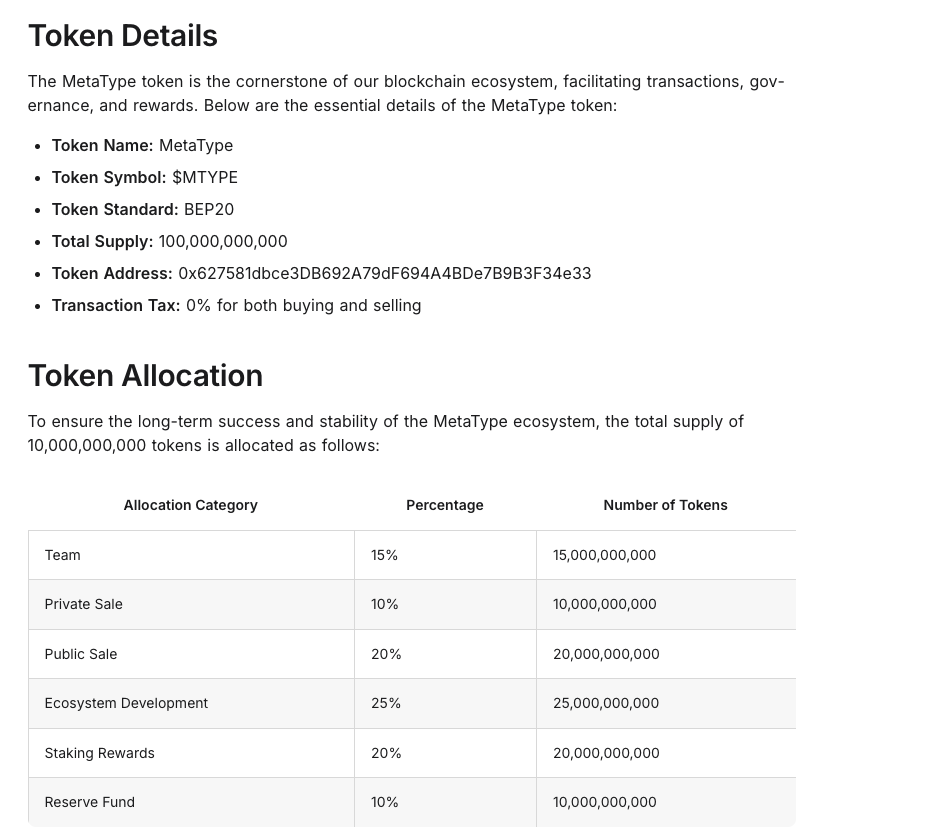937x837 pixels.
Task: Click the Percentage column header
Action: [444, 505]
